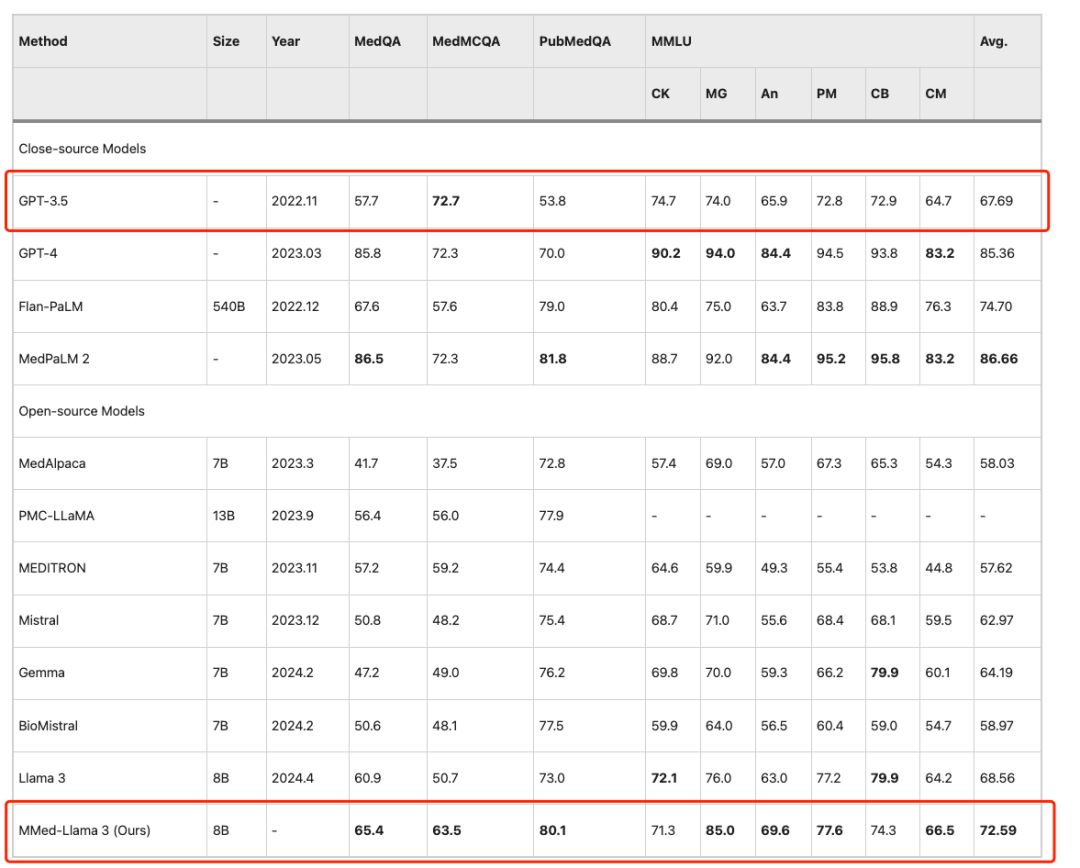
Task: Select MedPaLM 2's year 2023.05
Action: click(x=296, y=359)
